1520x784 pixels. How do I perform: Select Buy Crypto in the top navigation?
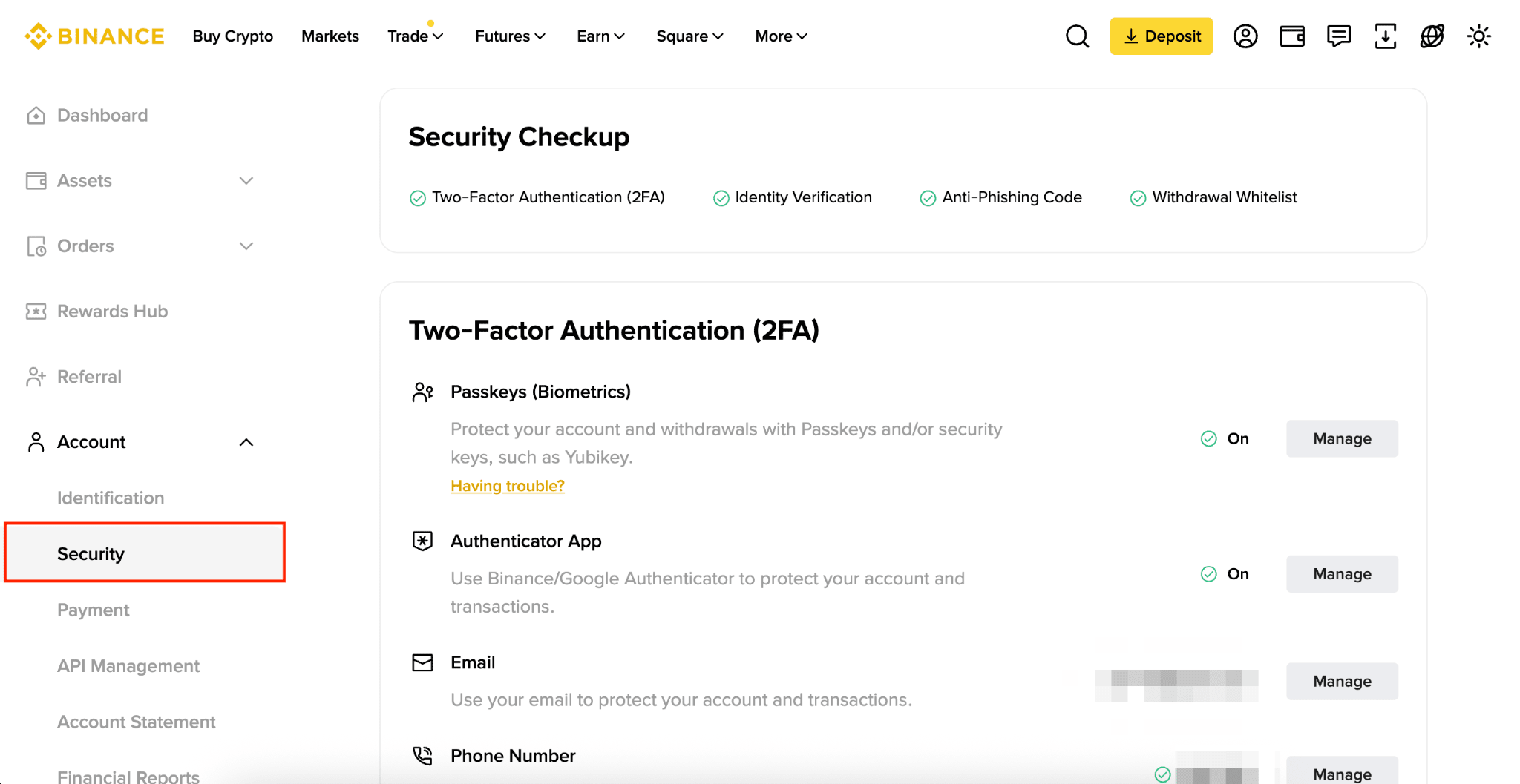[232, 36]
